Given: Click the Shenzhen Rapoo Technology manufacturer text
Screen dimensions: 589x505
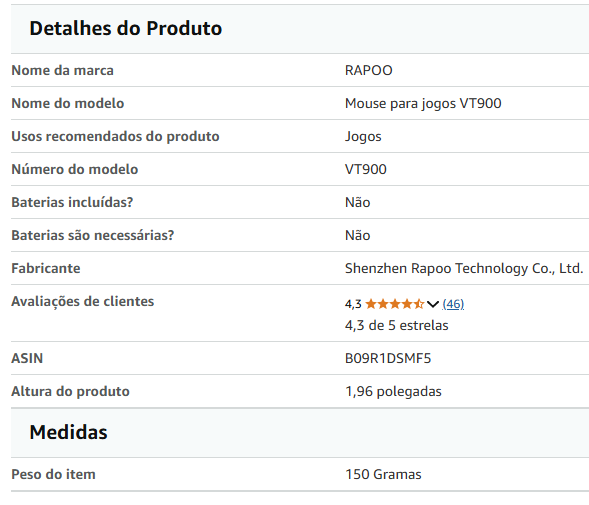Looking at the screenshot, I should (x=464, y=268).
